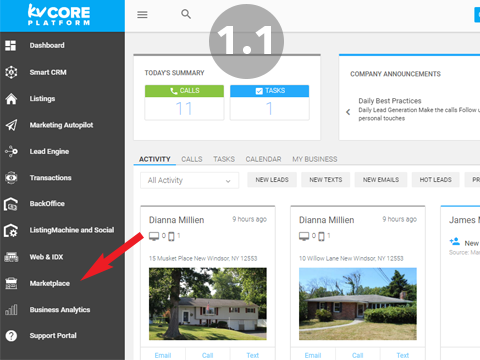
Task: Click the Listings house icon
Action: 11,99
